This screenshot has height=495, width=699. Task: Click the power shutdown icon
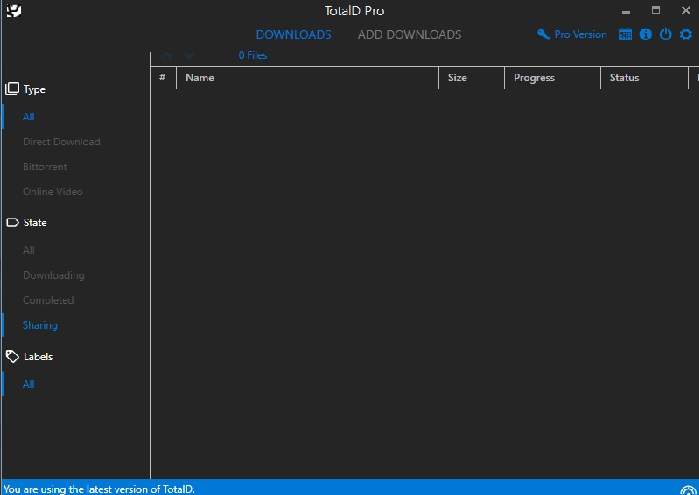click(x=666, y=34)
